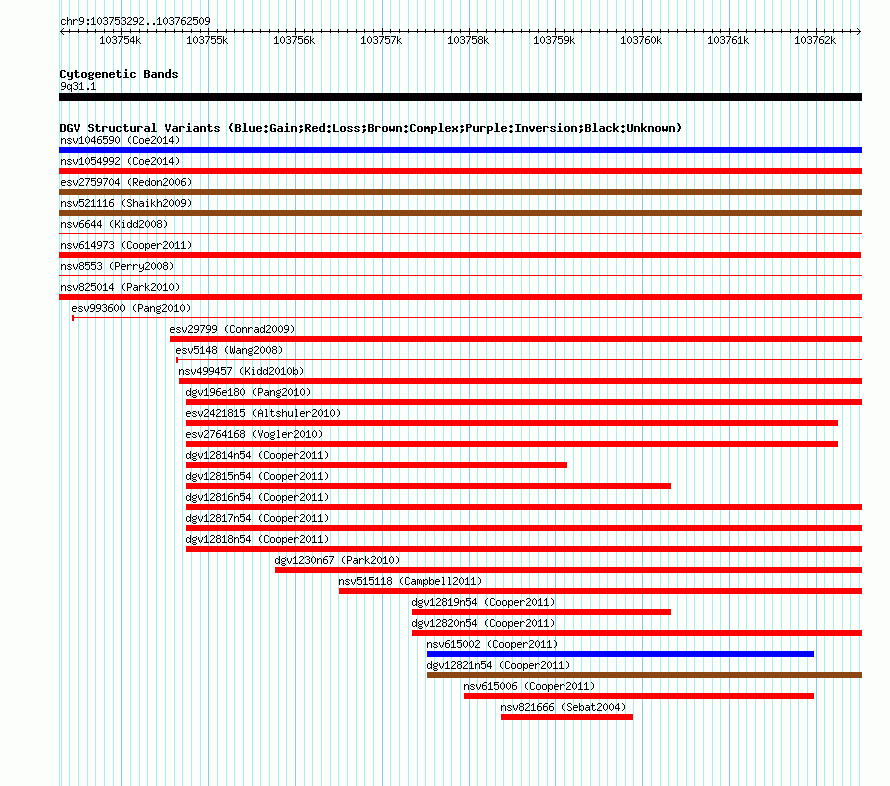The width and height of the screenshot is (890, 786).
Task: Click the 9q31.1 band label
Action: click(x=78, y=86)
